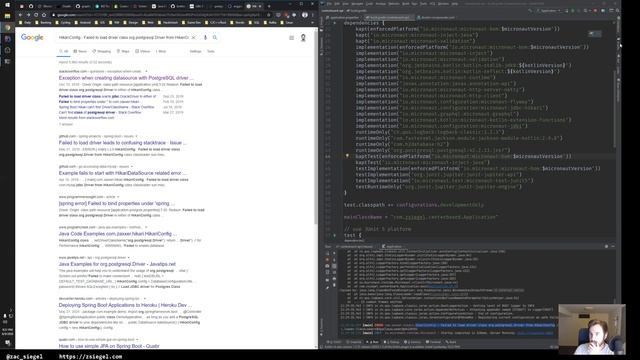640x360 pixels.
Task: Open IntelliJ VCS menu
Action: (432, 4)
